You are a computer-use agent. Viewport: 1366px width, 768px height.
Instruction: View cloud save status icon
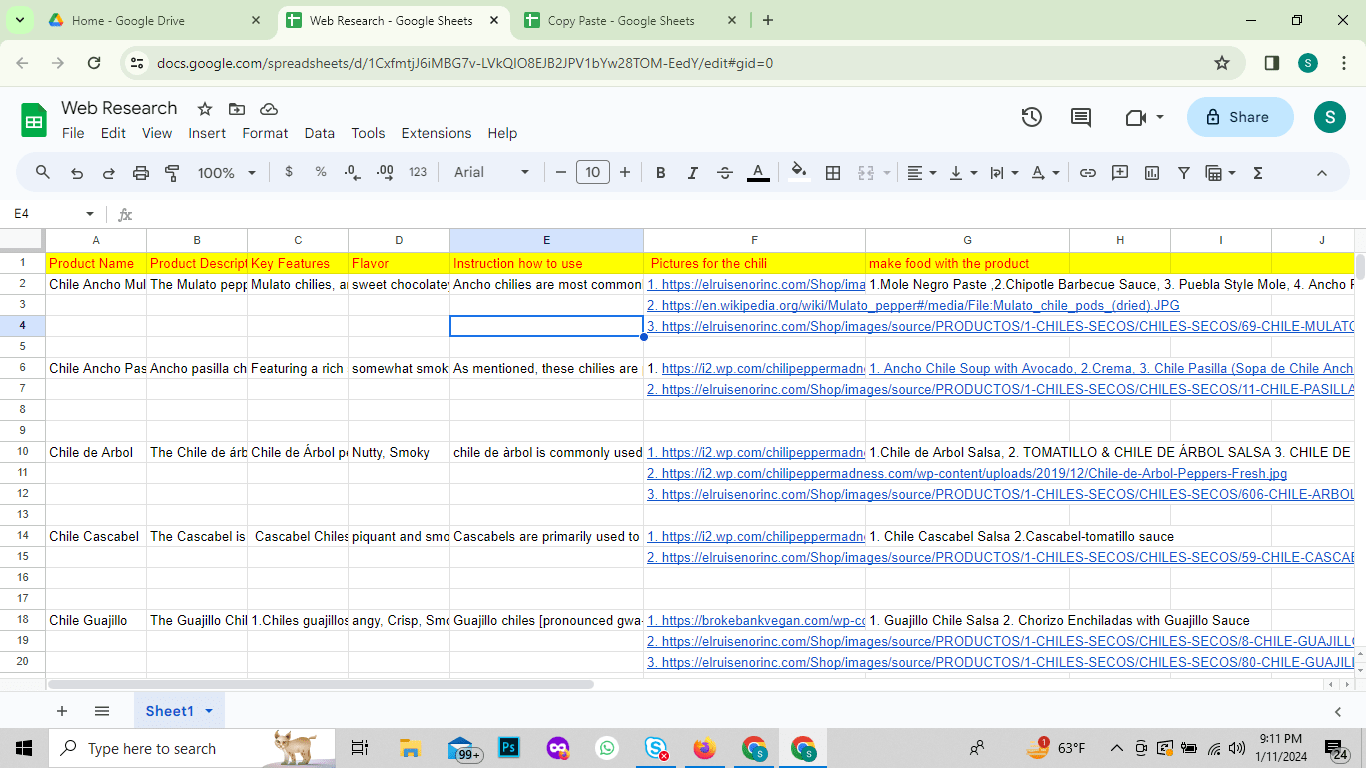tap(269, 109)
